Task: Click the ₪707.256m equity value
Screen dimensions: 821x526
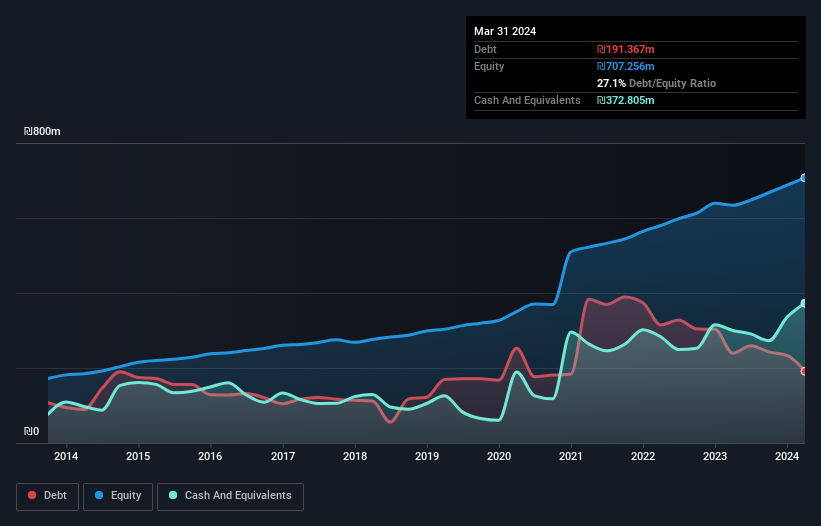Action: pos(626,66)
